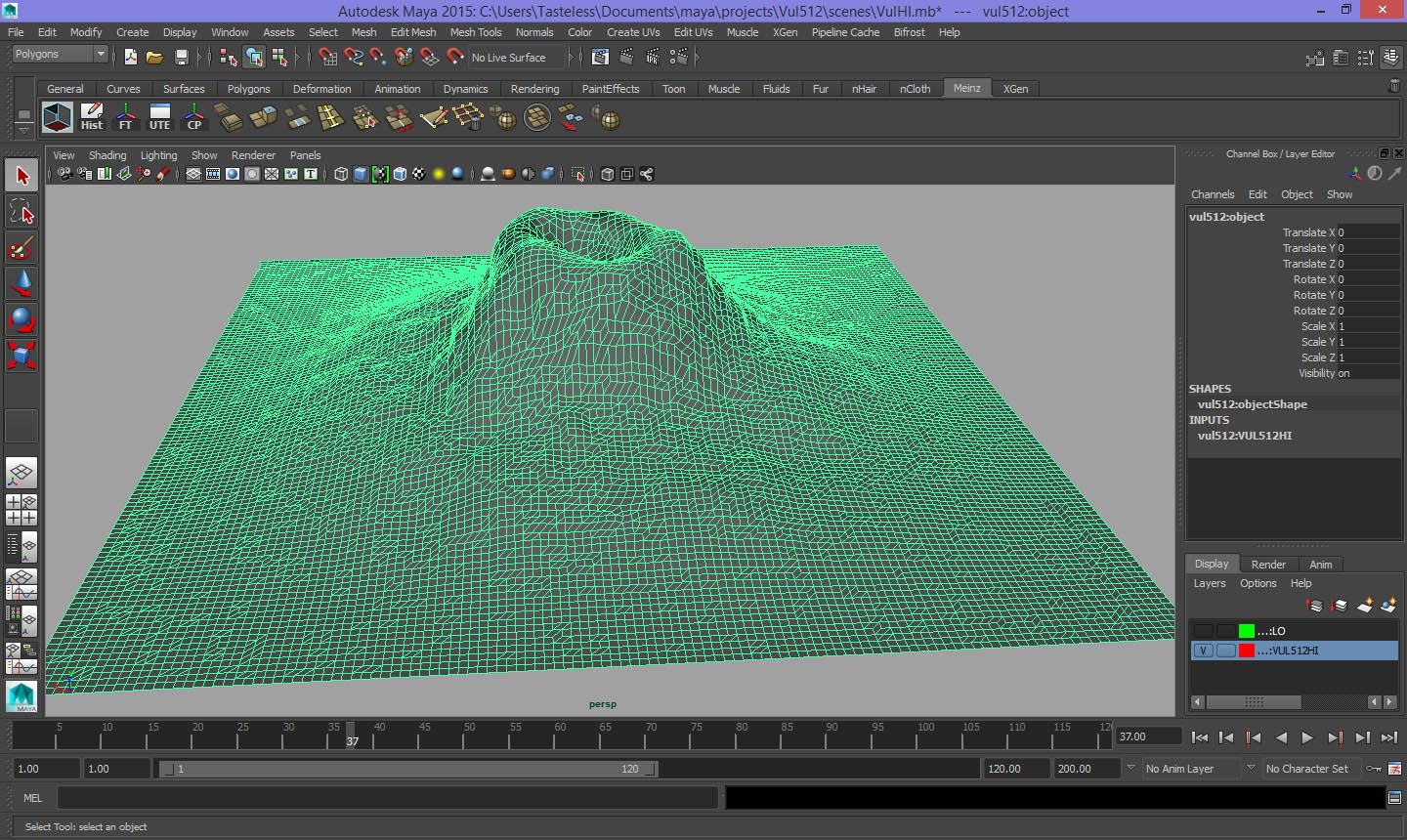Open the Mesh Tools menu
The height and width of the screenshot is (840, 1407).
(475, 32)
